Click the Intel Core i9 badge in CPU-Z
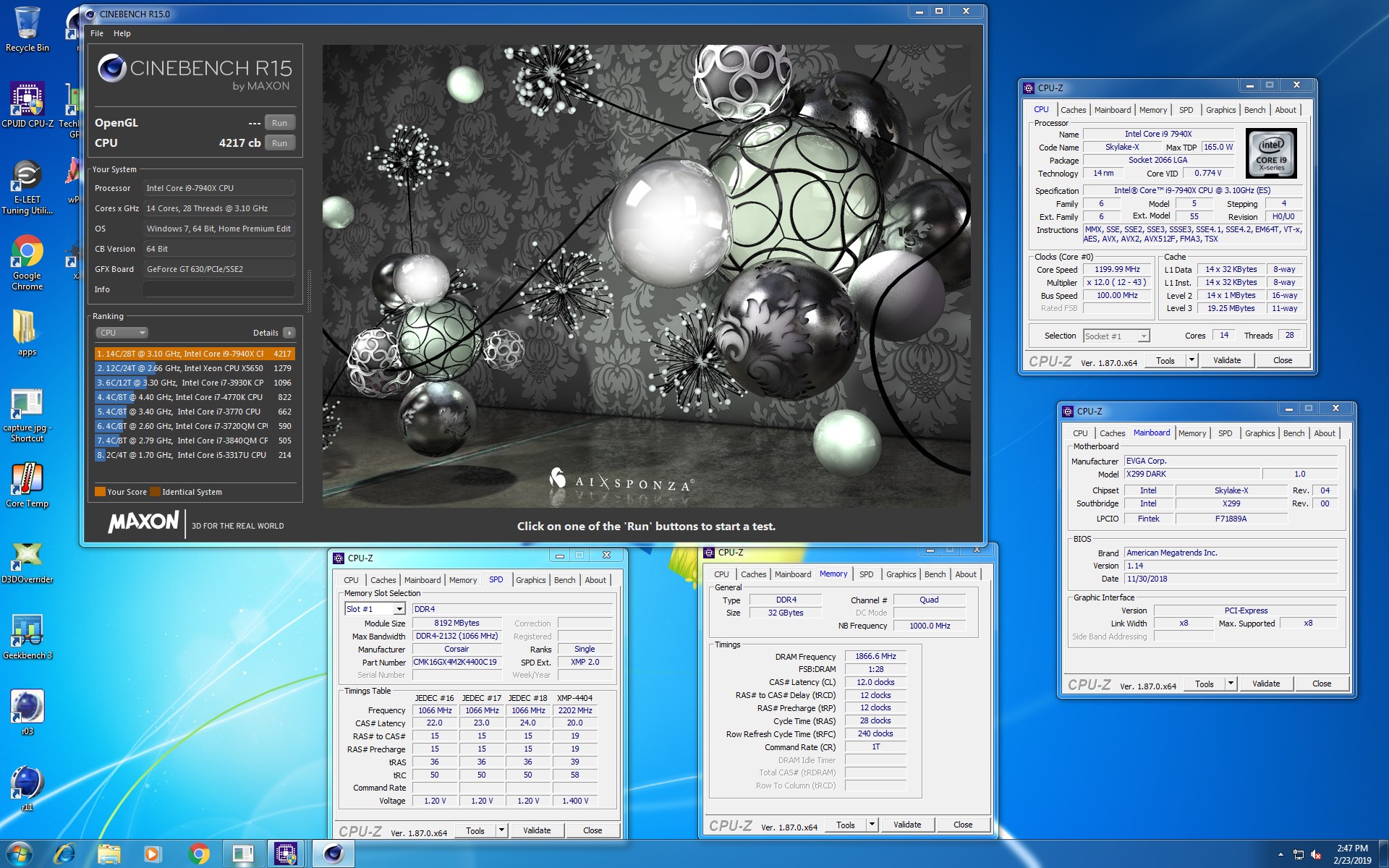 (x=1271, y=153)
